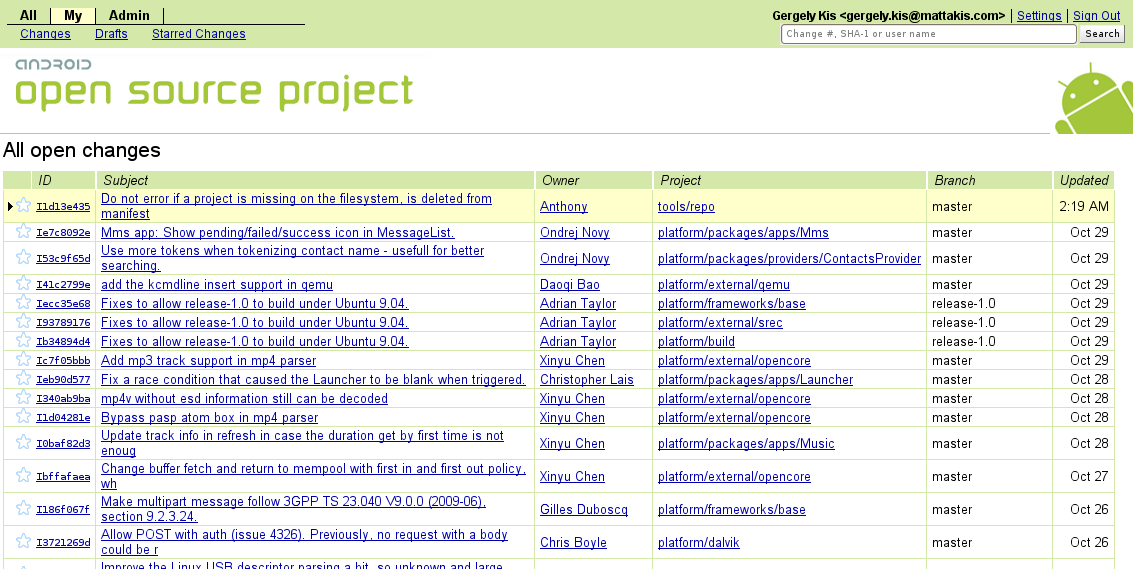Viewport: 1133px width, 569px height.
Task: Click the star icon for I1d04281e
Action: pyautogui.click(x=23, y=416)
